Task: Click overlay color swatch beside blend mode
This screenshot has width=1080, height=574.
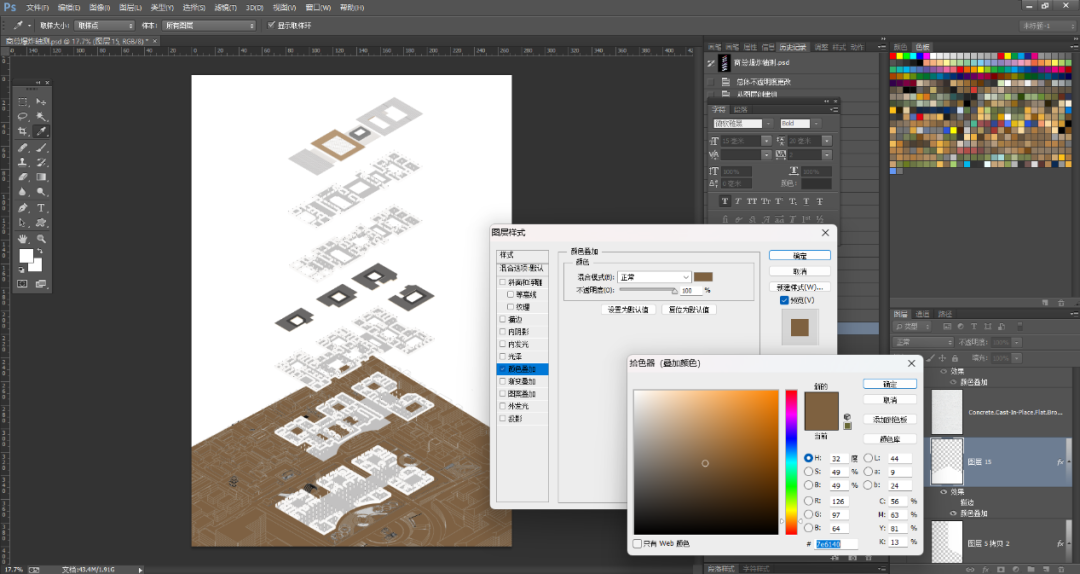Action: [x=703, y=277]
